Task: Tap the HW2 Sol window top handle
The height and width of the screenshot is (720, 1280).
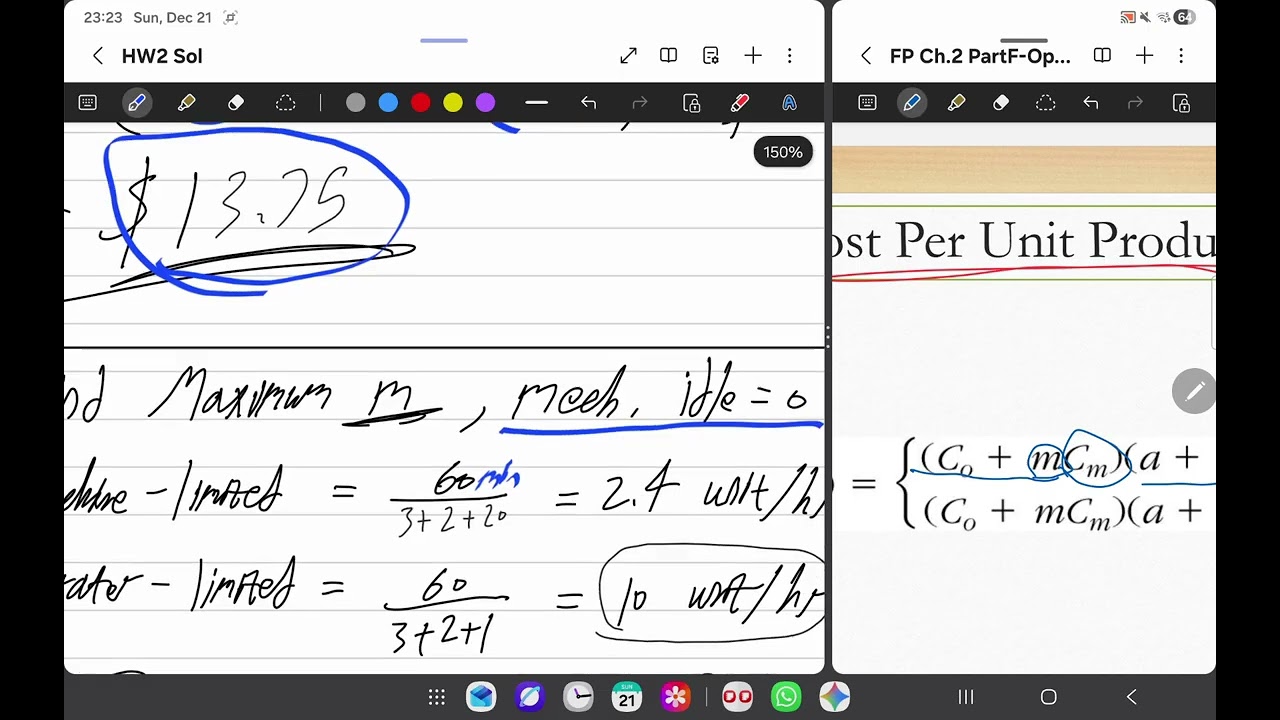Action: click(444, 41)
